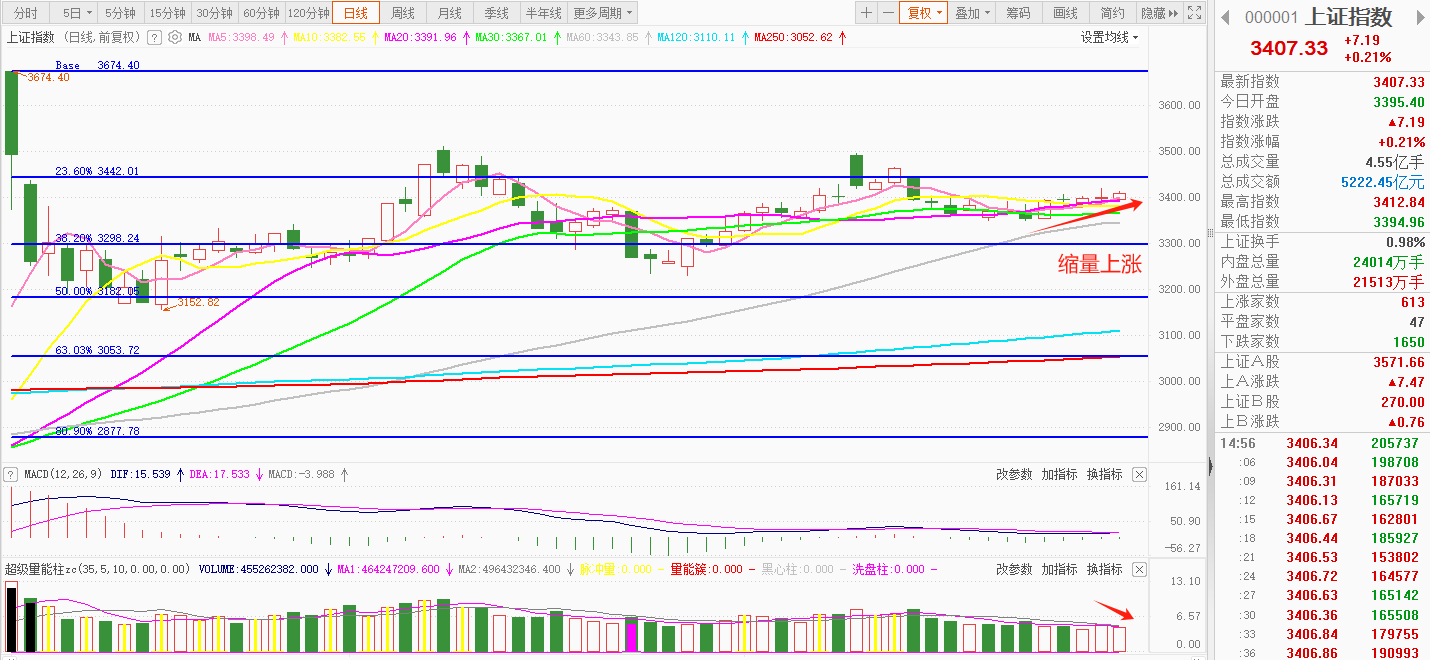
Task: Switch to 15分钟 chart tab
Action: [x=167, y=13]
